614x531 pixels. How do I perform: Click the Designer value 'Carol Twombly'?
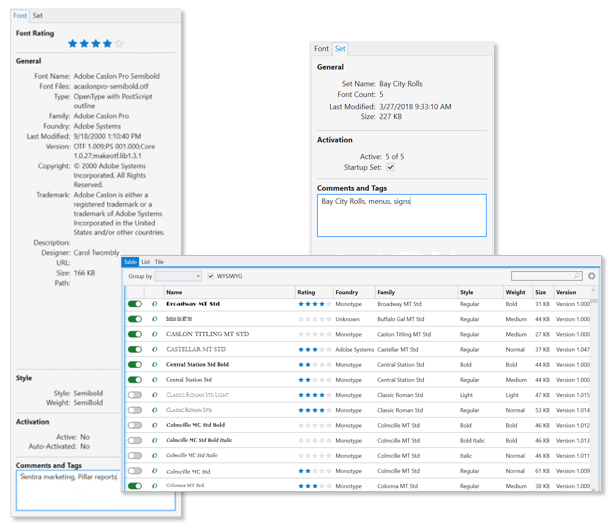point(96,253)
